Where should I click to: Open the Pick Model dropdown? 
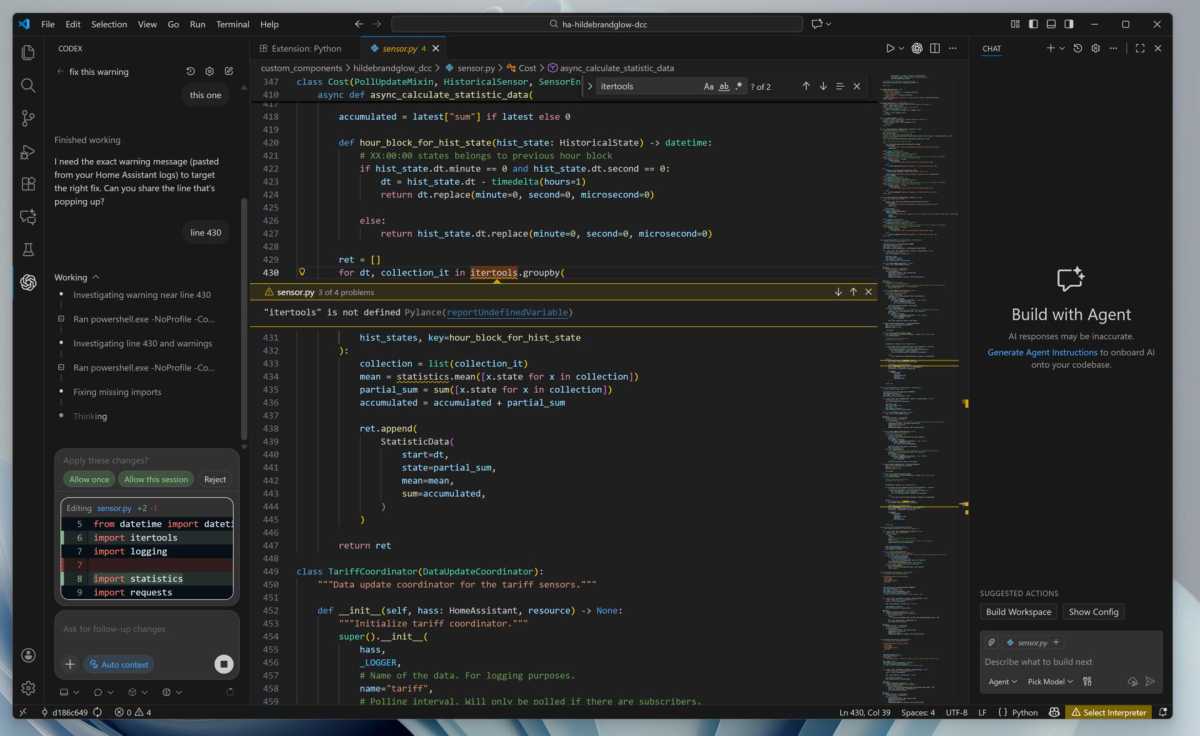[x=1049, y=681]
